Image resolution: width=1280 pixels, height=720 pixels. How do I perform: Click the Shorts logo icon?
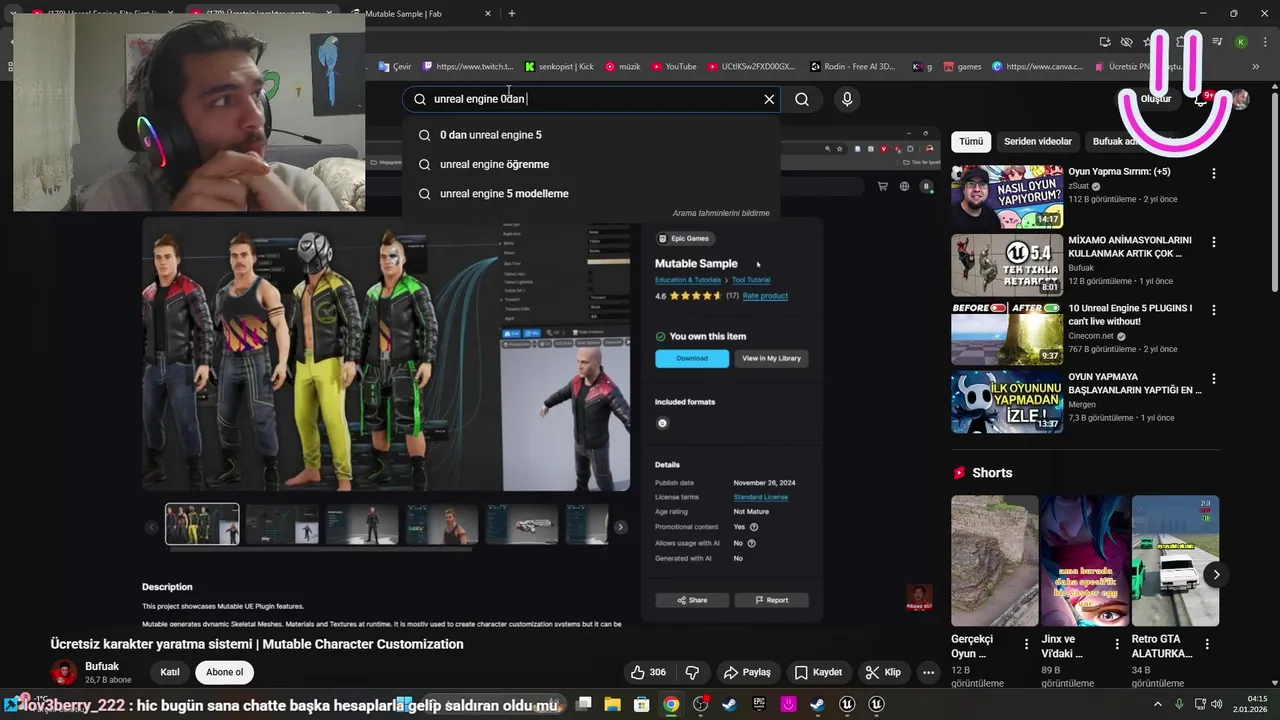pos(960,473)
